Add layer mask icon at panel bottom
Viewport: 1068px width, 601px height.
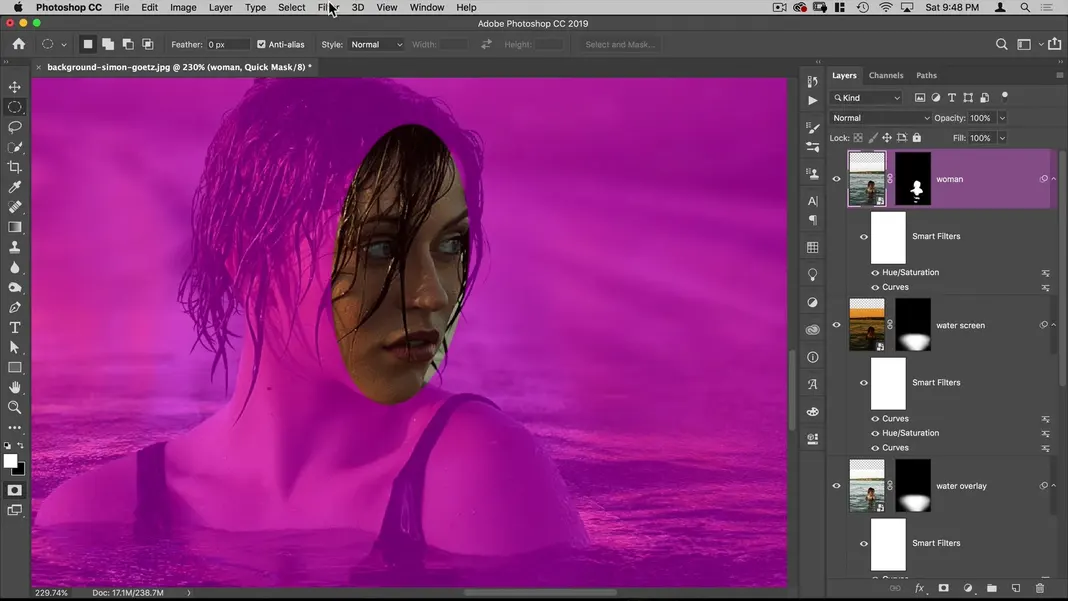point(943,588)
